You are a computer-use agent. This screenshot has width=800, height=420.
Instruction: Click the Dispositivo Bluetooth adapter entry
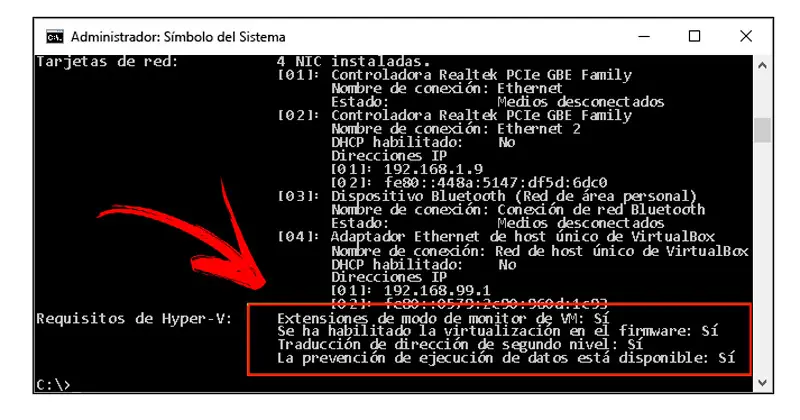click(514, 196)
